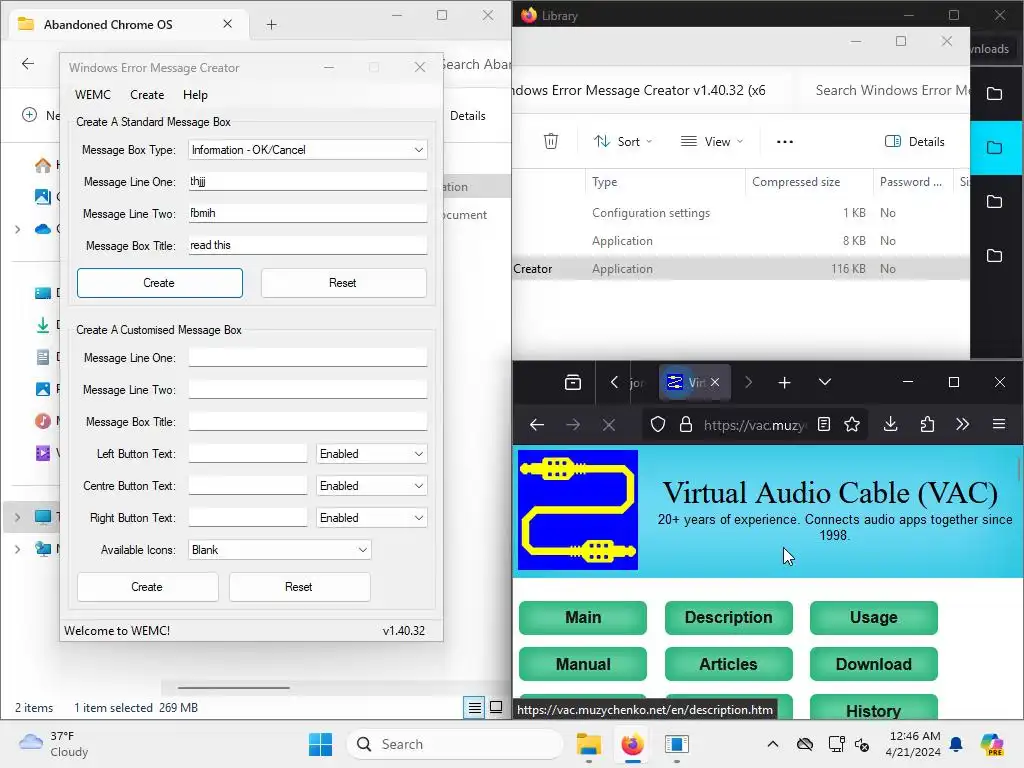The width and height of the screenshot is (1024, 768).
Task: Open a new Firefox tab
Action: [784, 382]
